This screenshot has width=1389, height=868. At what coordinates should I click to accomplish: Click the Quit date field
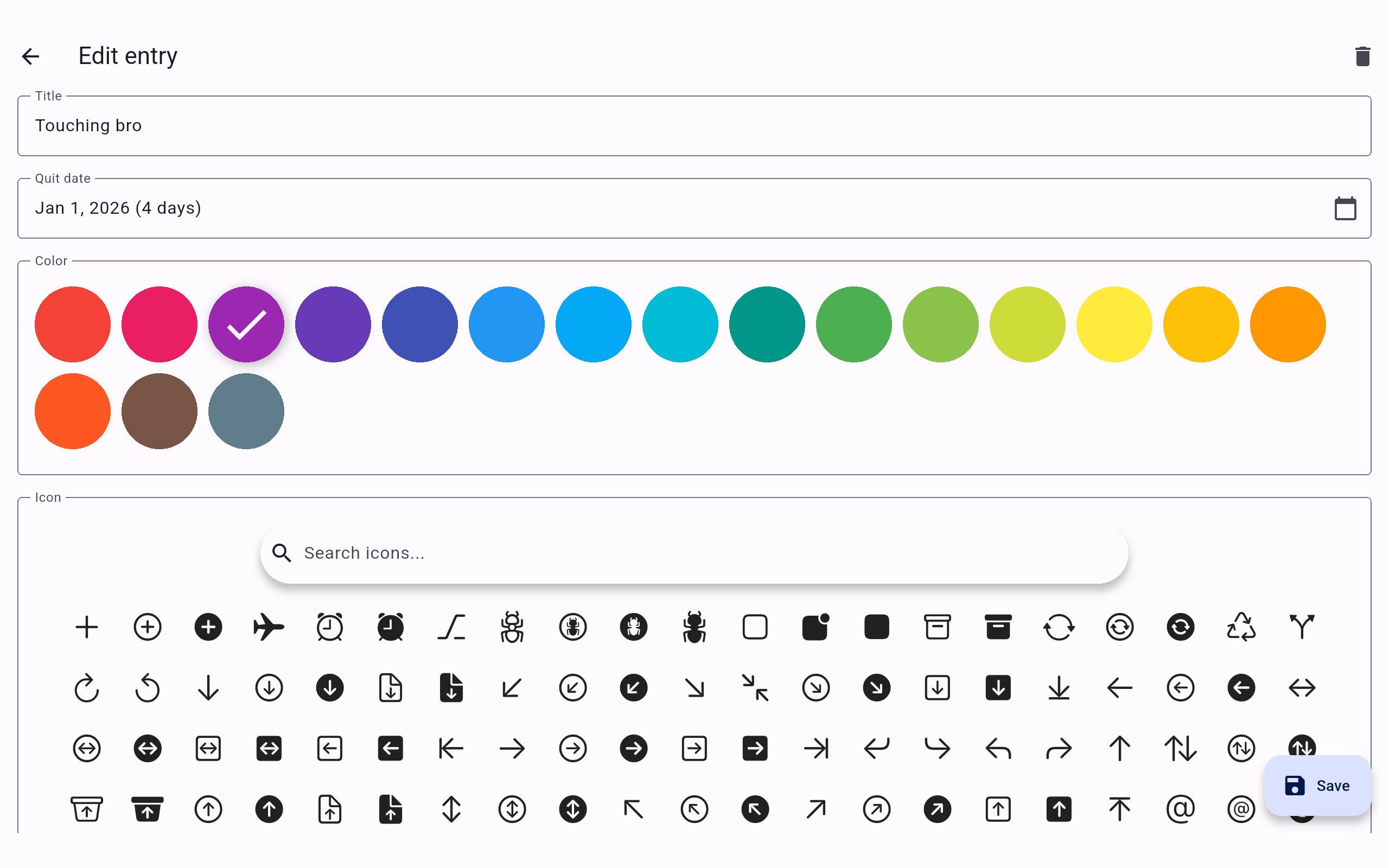[660, 208]
